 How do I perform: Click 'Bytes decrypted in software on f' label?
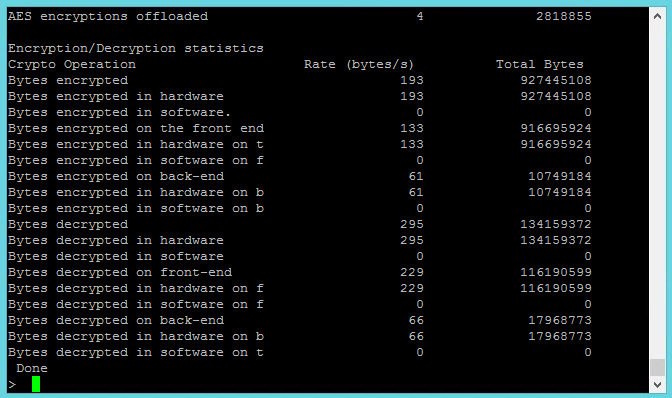136,304
